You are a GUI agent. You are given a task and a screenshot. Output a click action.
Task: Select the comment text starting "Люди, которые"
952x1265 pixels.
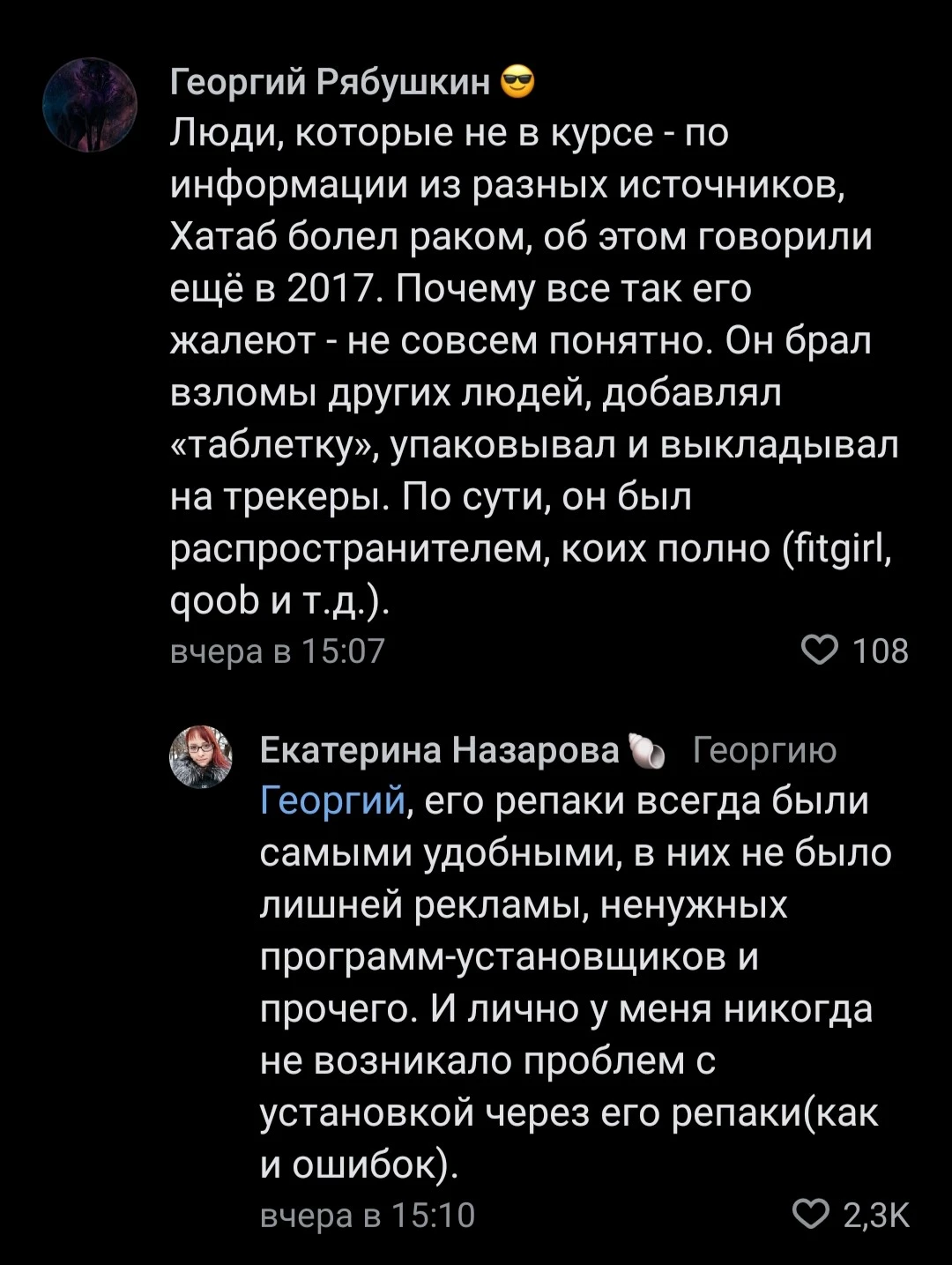click(x=534, y=367)
